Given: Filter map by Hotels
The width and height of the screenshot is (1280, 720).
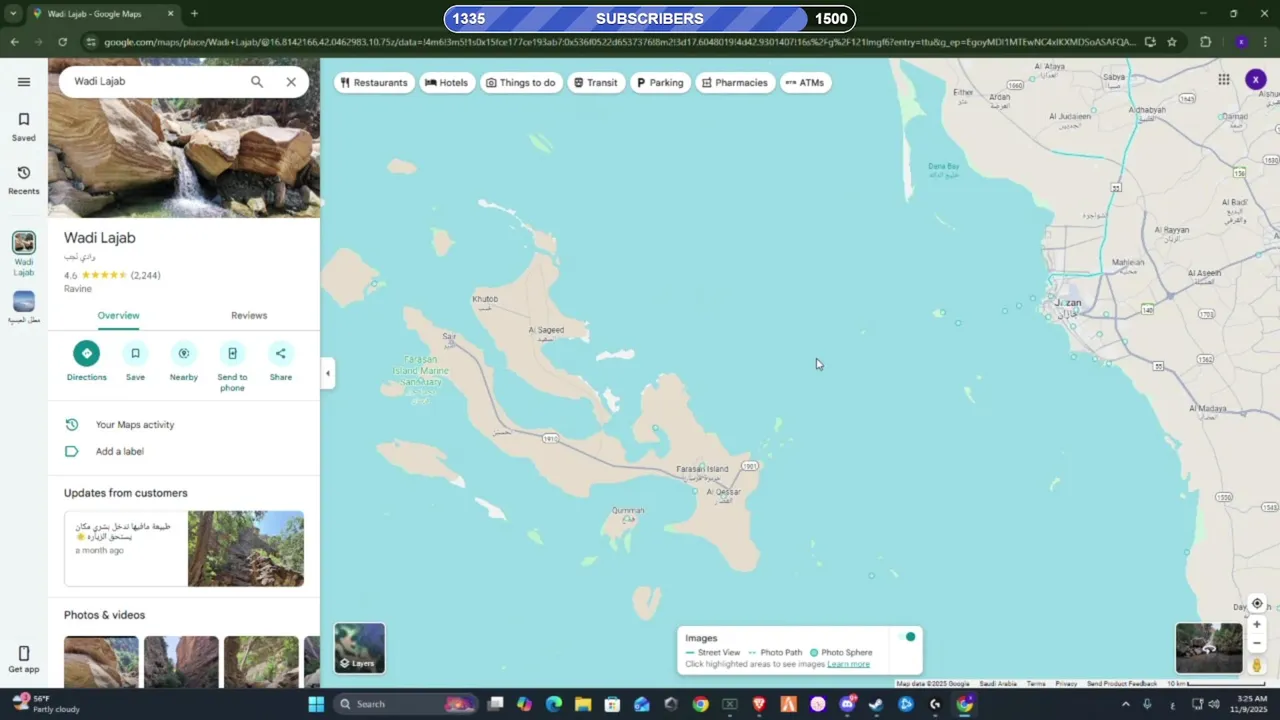Looking at the screenshot, I should tap(446, 83).
